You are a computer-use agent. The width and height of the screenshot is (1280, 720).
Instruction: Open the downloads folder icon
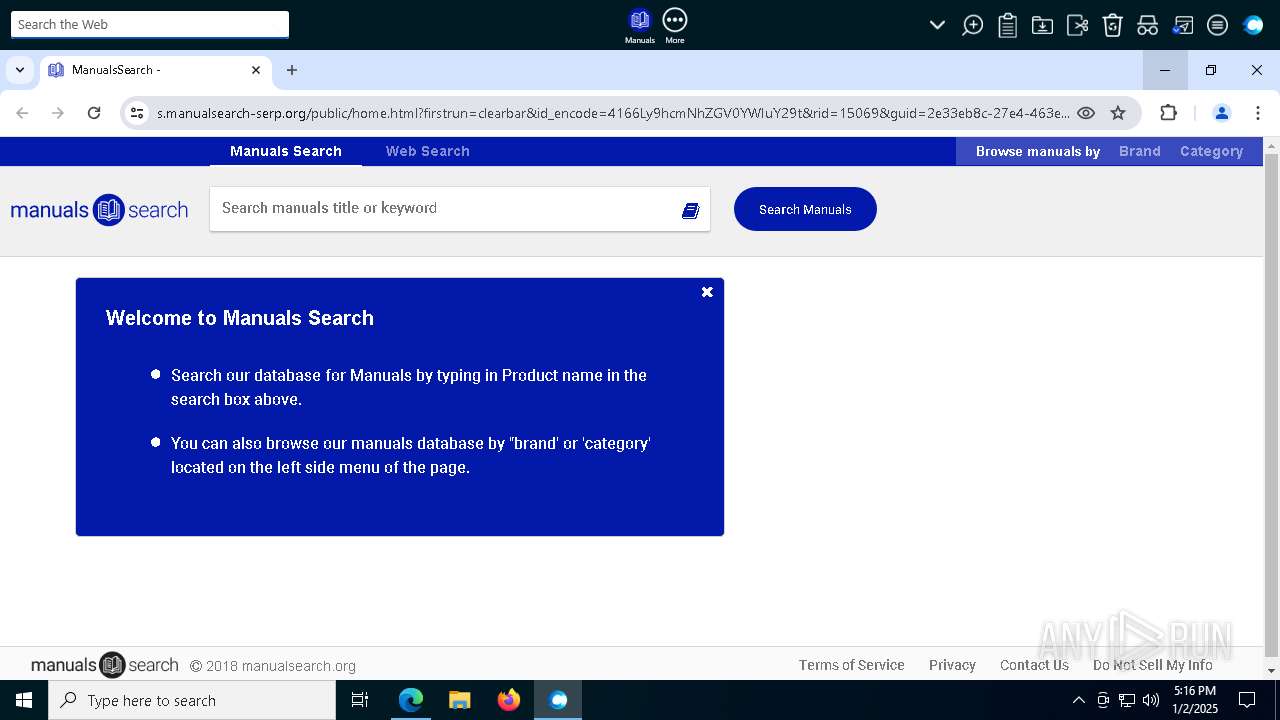[x=1042, y=25]
